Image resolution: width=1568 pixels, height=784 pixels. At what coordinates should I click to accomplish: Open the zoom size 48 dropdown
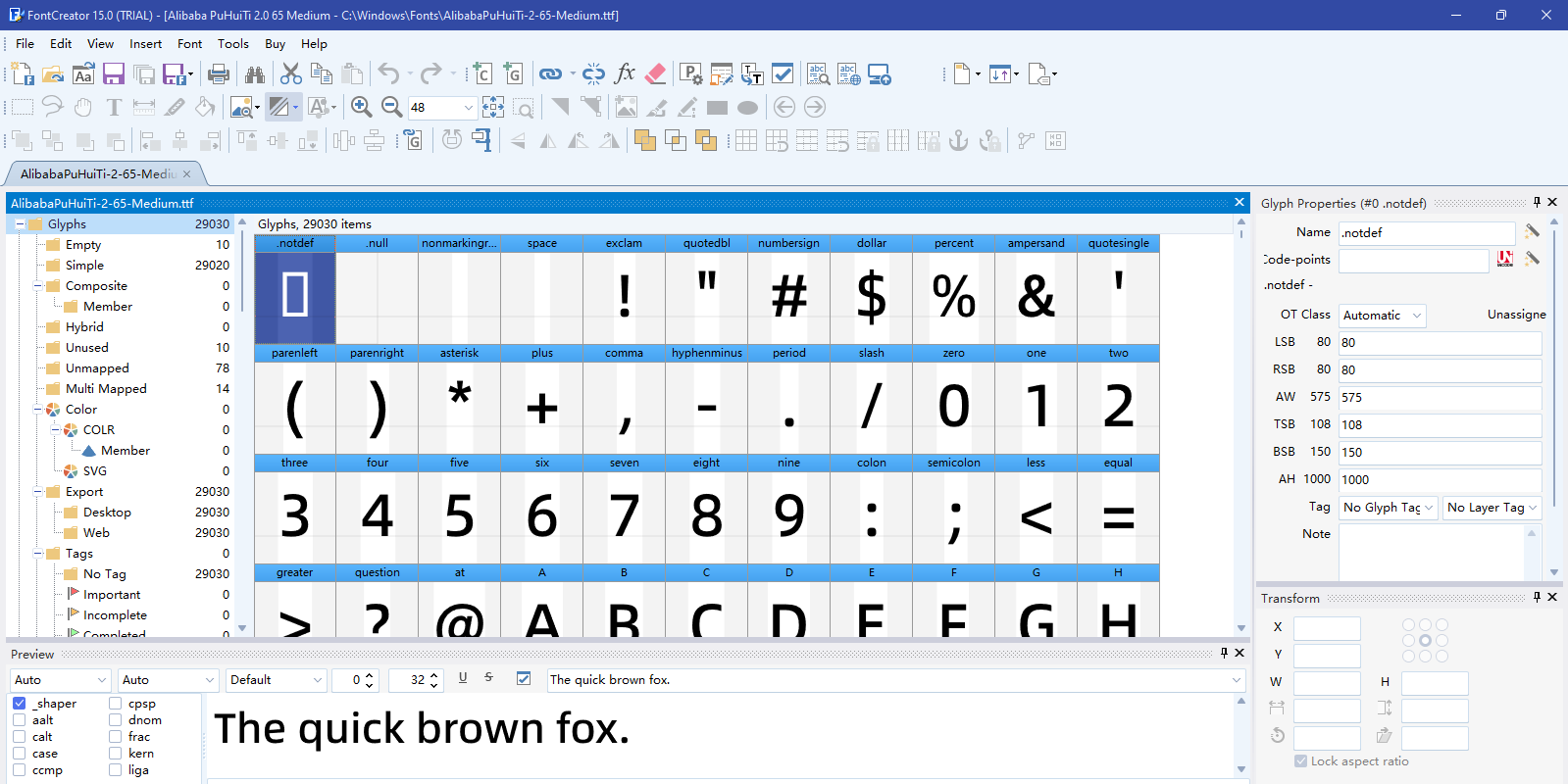pos(468,108)
